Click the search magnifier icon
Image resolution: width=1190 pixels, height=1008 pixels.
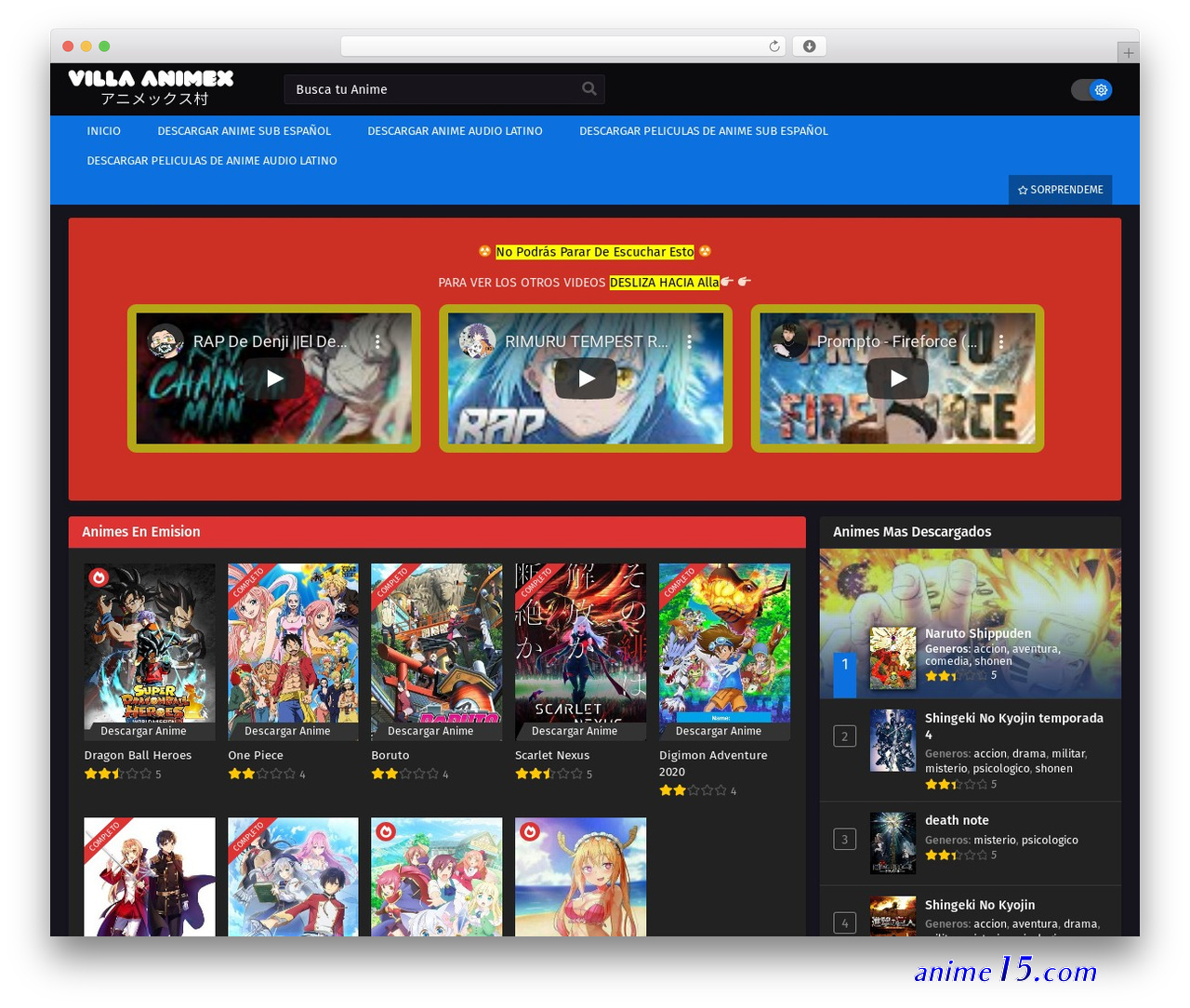[588, 89]
